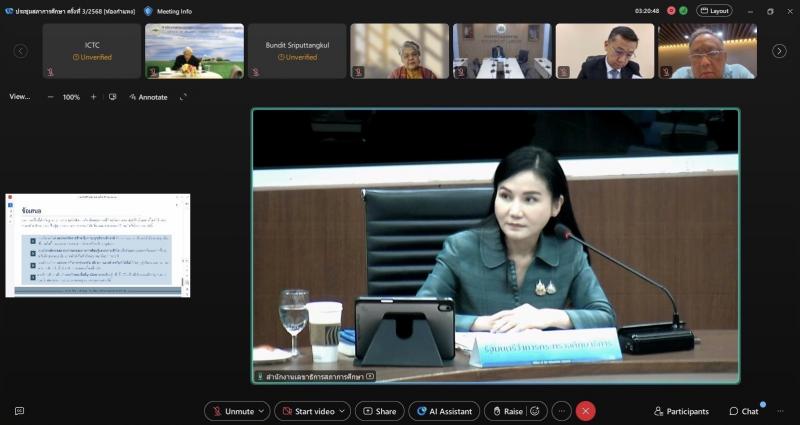Image resolution: width=800 pixels, height=425 pixels.
Task: Click the shared document thumbnail
Action: 97,245
